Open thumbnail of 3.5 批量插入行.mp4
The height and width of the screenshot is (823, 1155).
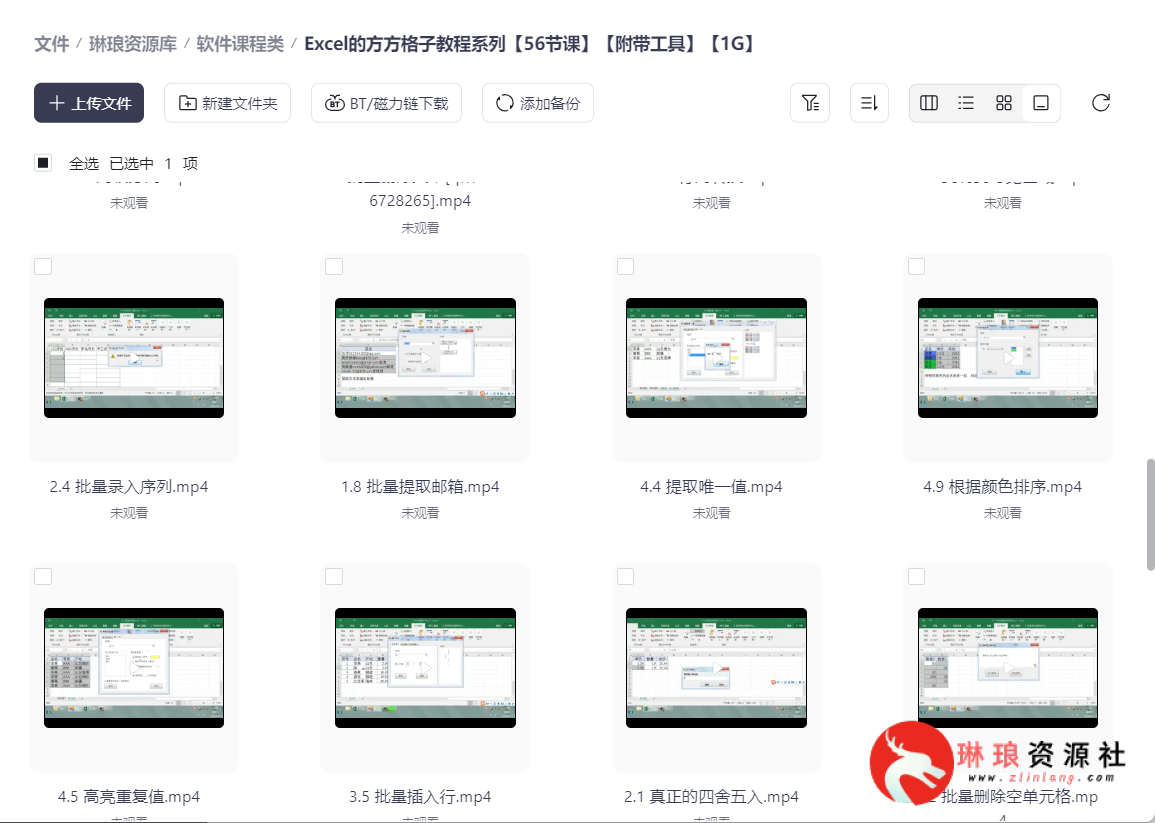[x=425, y=668]
